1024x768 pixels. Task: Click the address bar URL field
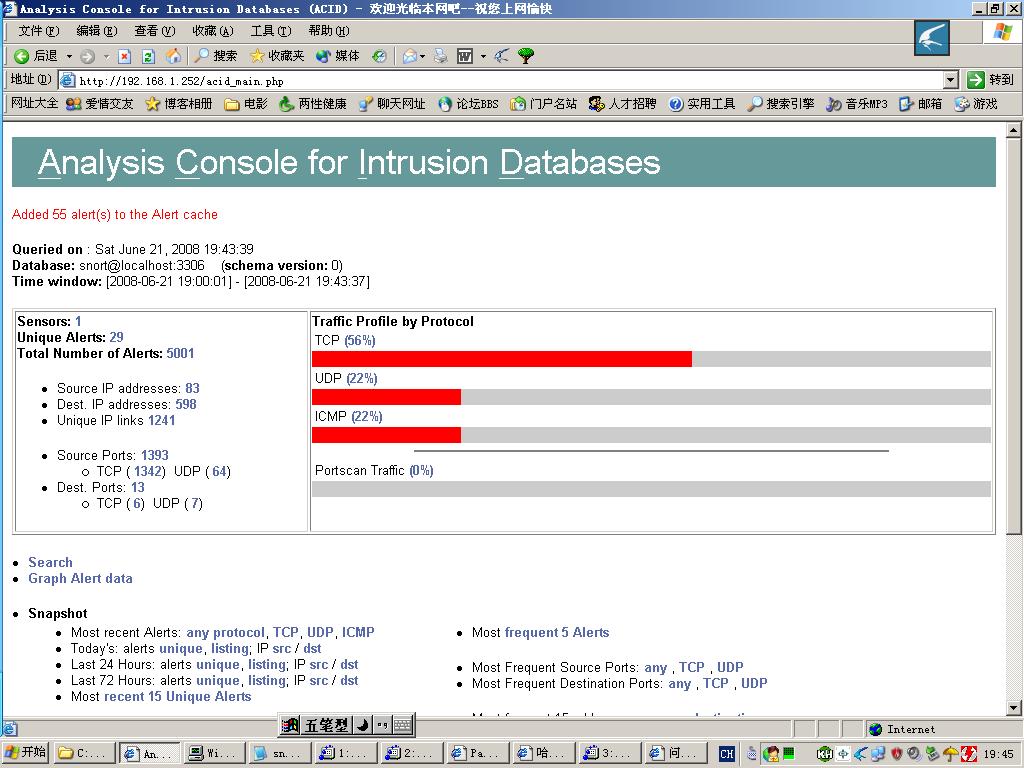pyautogui.click(x=502, y=80)
